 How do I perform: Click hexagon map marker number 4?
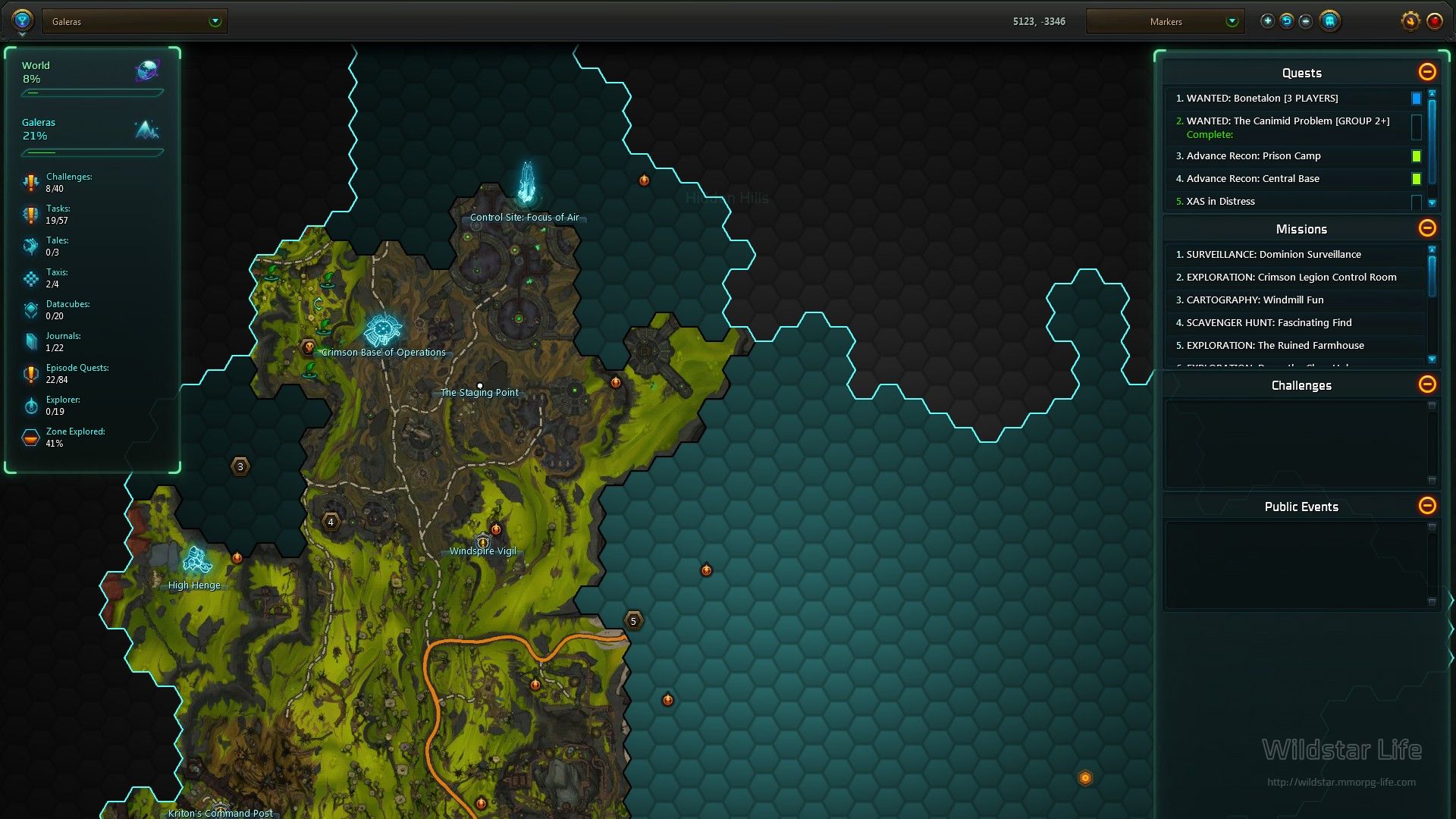[331, 522]
